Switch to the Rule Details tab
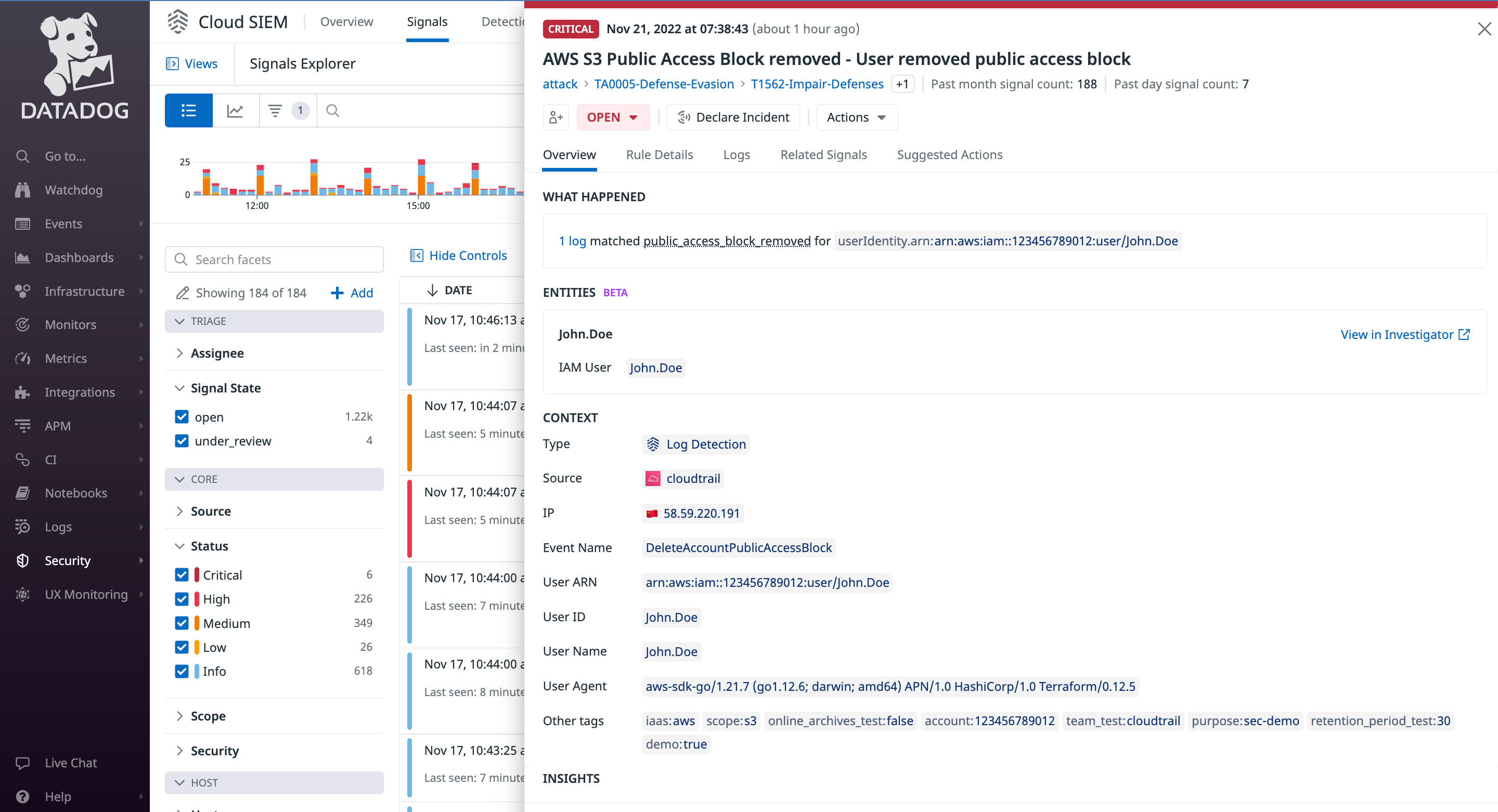This screenshot has height=812, width=1498. (660, 154)
